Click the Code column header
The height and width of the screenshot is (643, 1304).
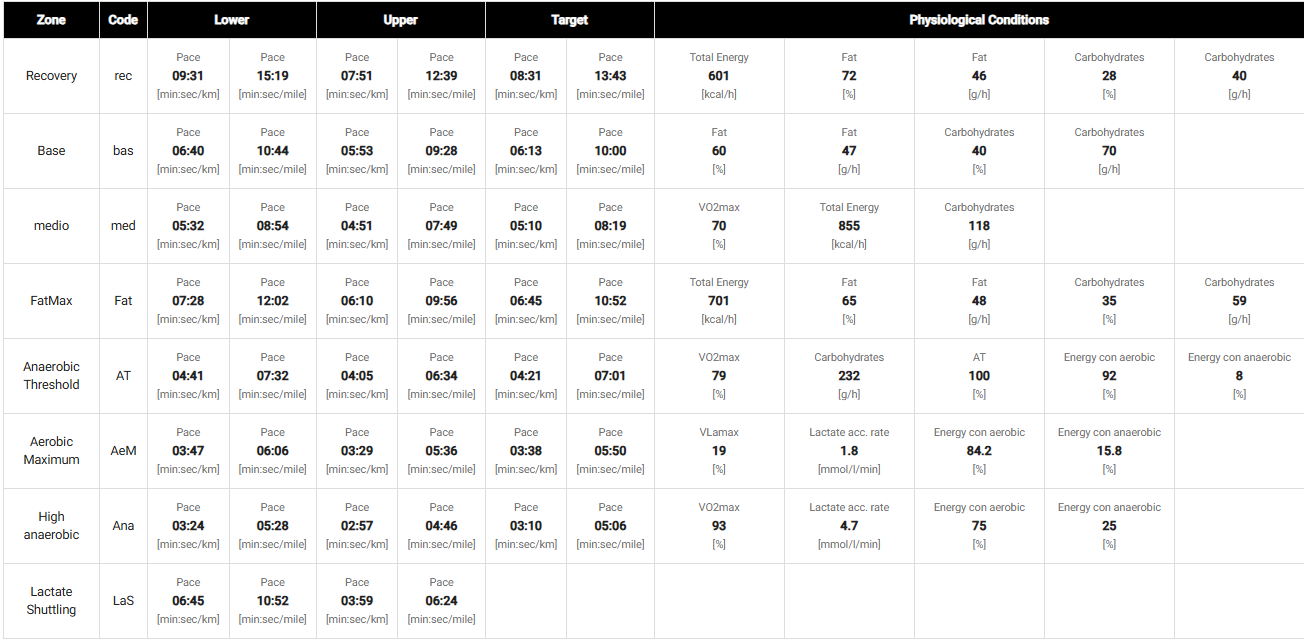[123, 20]
